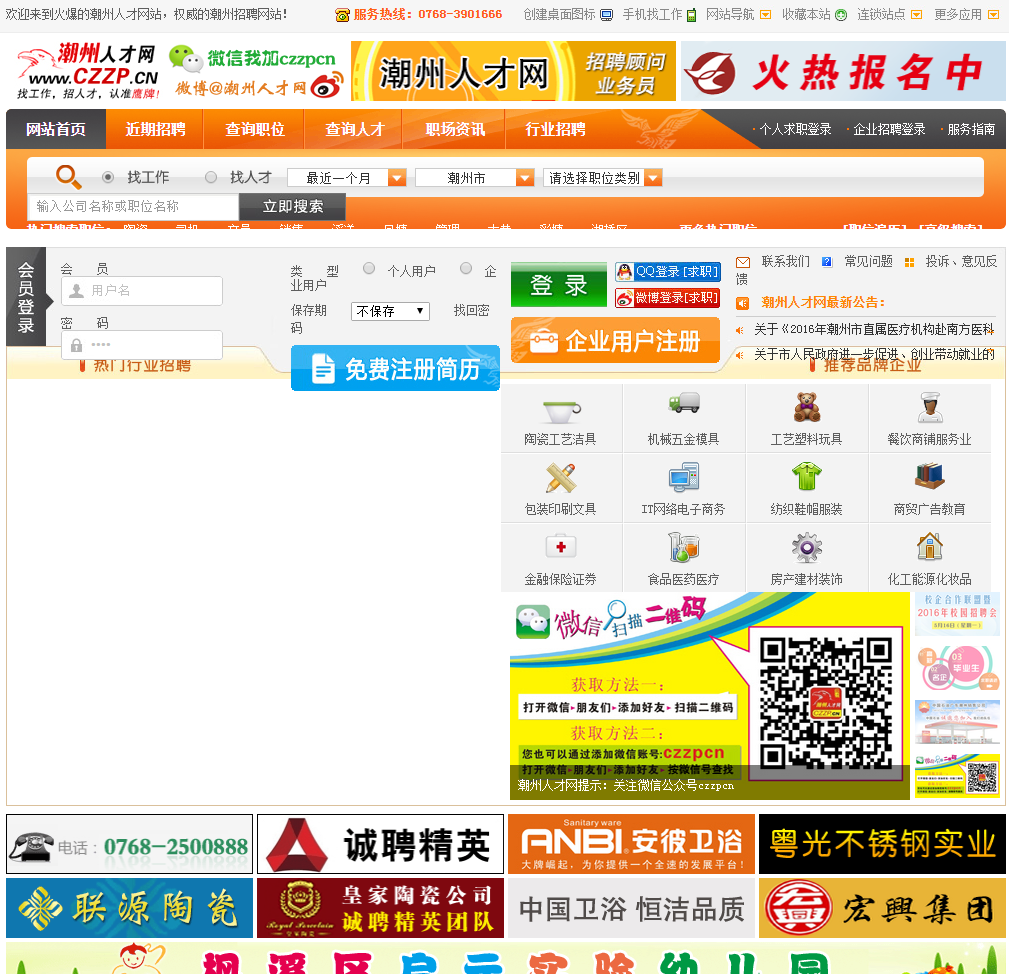
Task: Open the 行业招聘 nav tab
Action: click(555, 129)
